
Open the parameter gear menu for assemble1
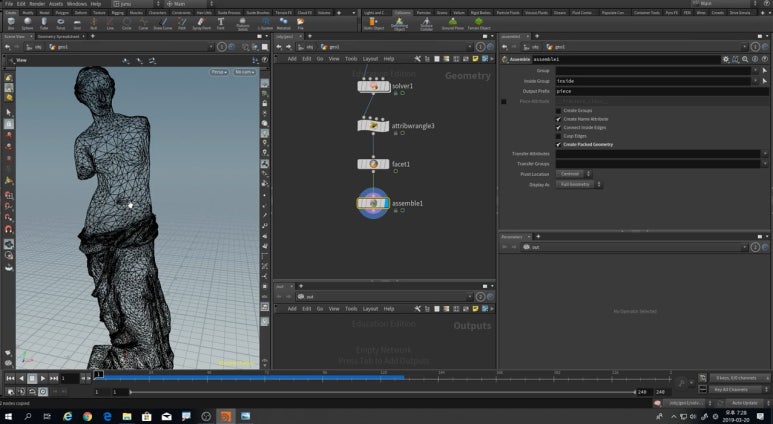[726, 59]
